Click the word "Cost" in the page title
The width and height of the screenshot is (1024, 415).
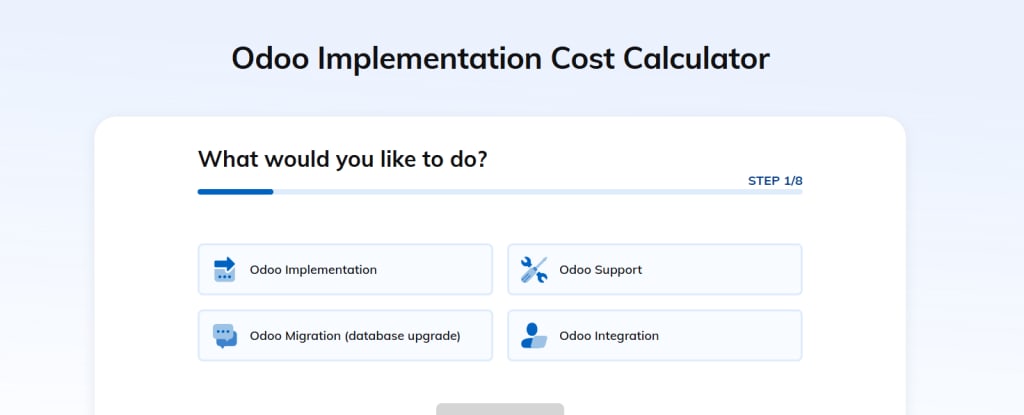click(x=583, y=58)
